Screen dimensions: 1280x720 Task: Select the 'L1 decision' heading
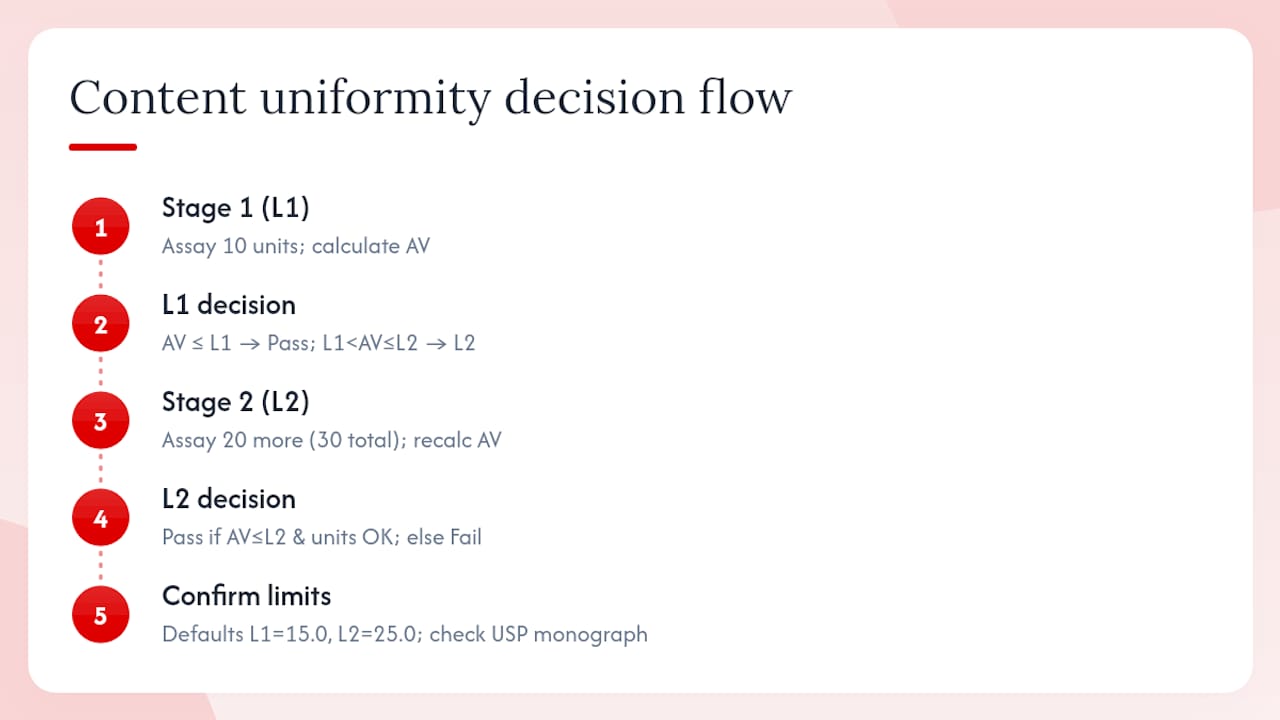click(x=229, y=305)
